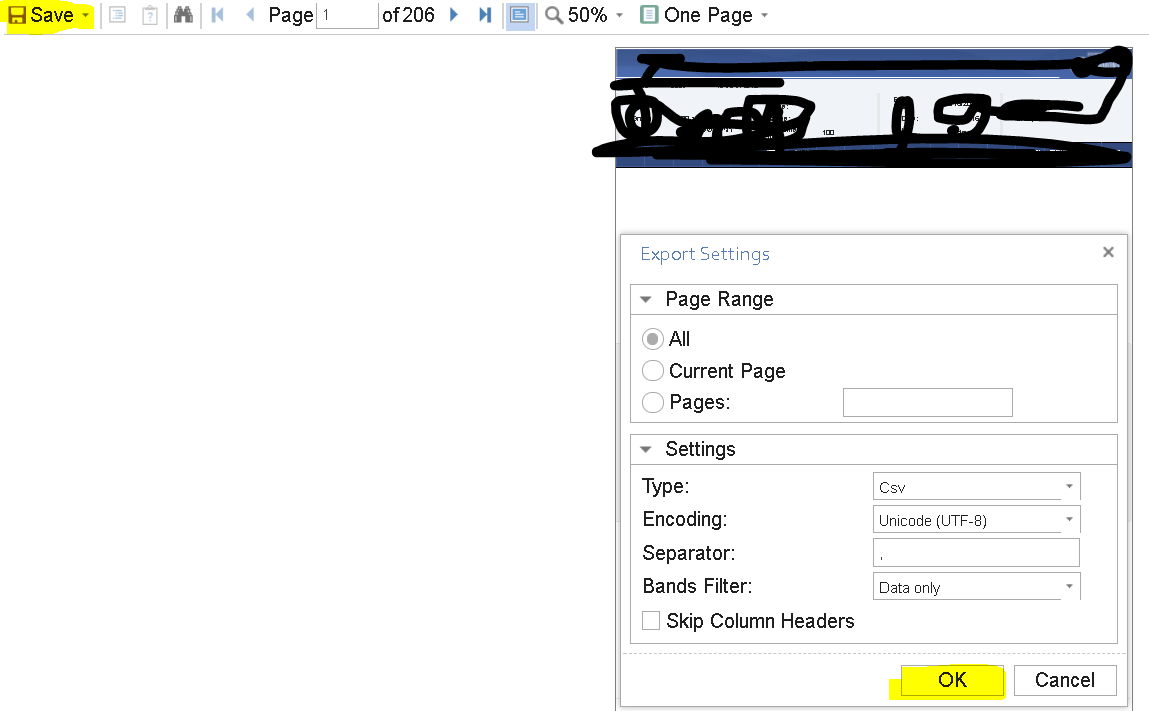Click the 'Type:' label
Screen dimensions: 1149x711
click(665, 487)
